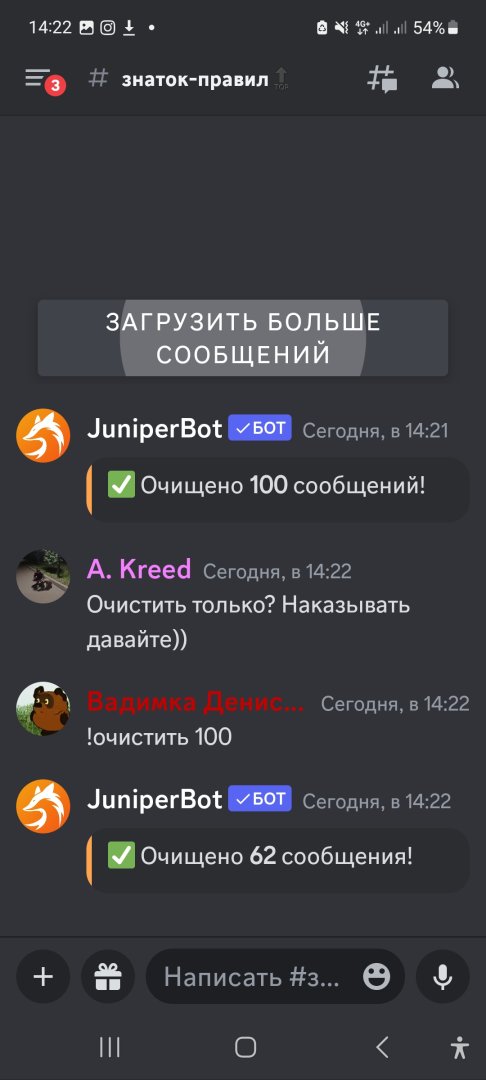Viewport: 486px width, 1080px height.
Task: Tap the plus attachment button
Action: 43,977
